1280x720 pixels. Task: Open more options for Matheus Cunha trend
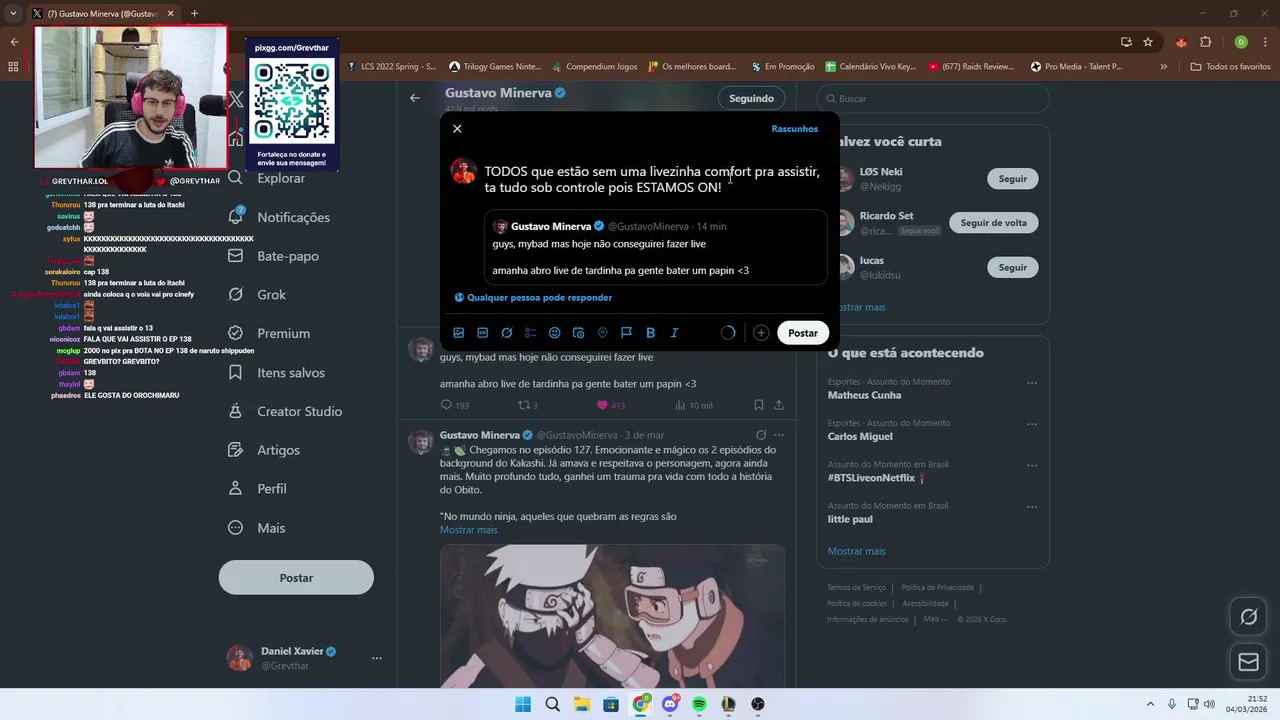coord(1032,383)
